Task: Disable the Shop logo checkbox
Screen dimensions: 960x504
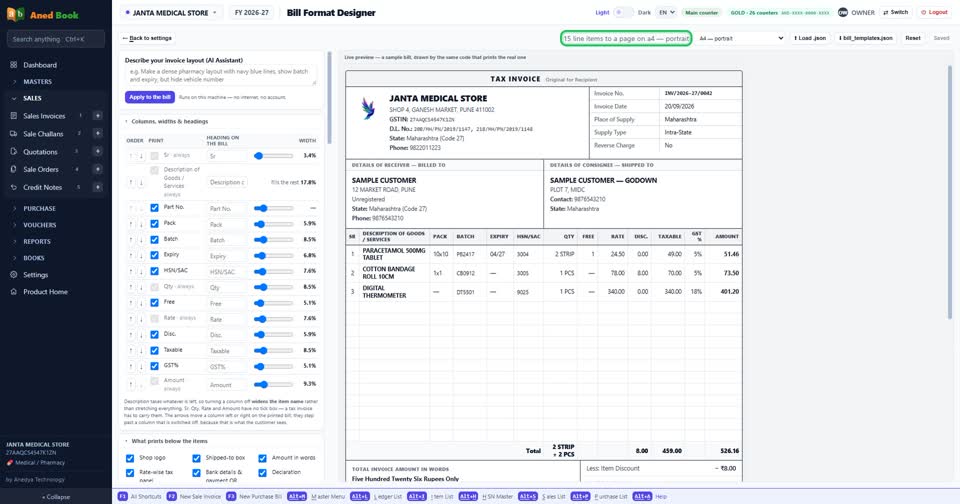Action: (130, 458)
